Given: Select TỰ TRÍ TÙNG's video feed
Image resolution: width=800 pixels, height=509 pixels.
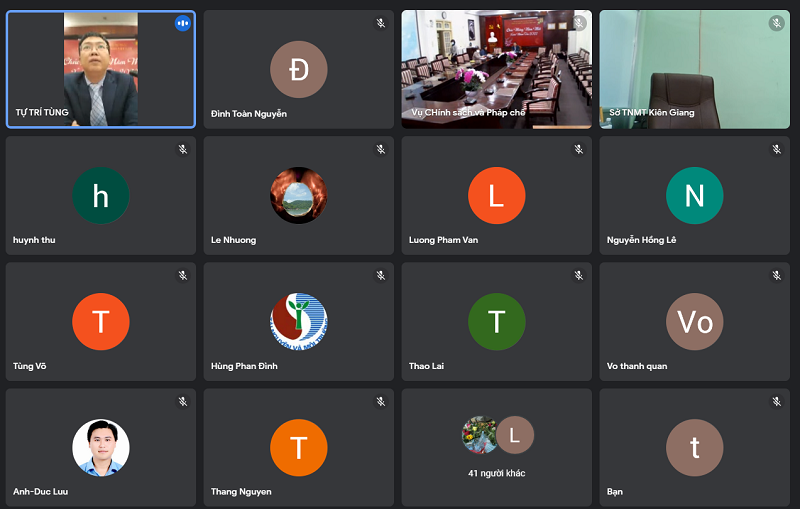Looking at the screenshot, I should pos(101,69).
